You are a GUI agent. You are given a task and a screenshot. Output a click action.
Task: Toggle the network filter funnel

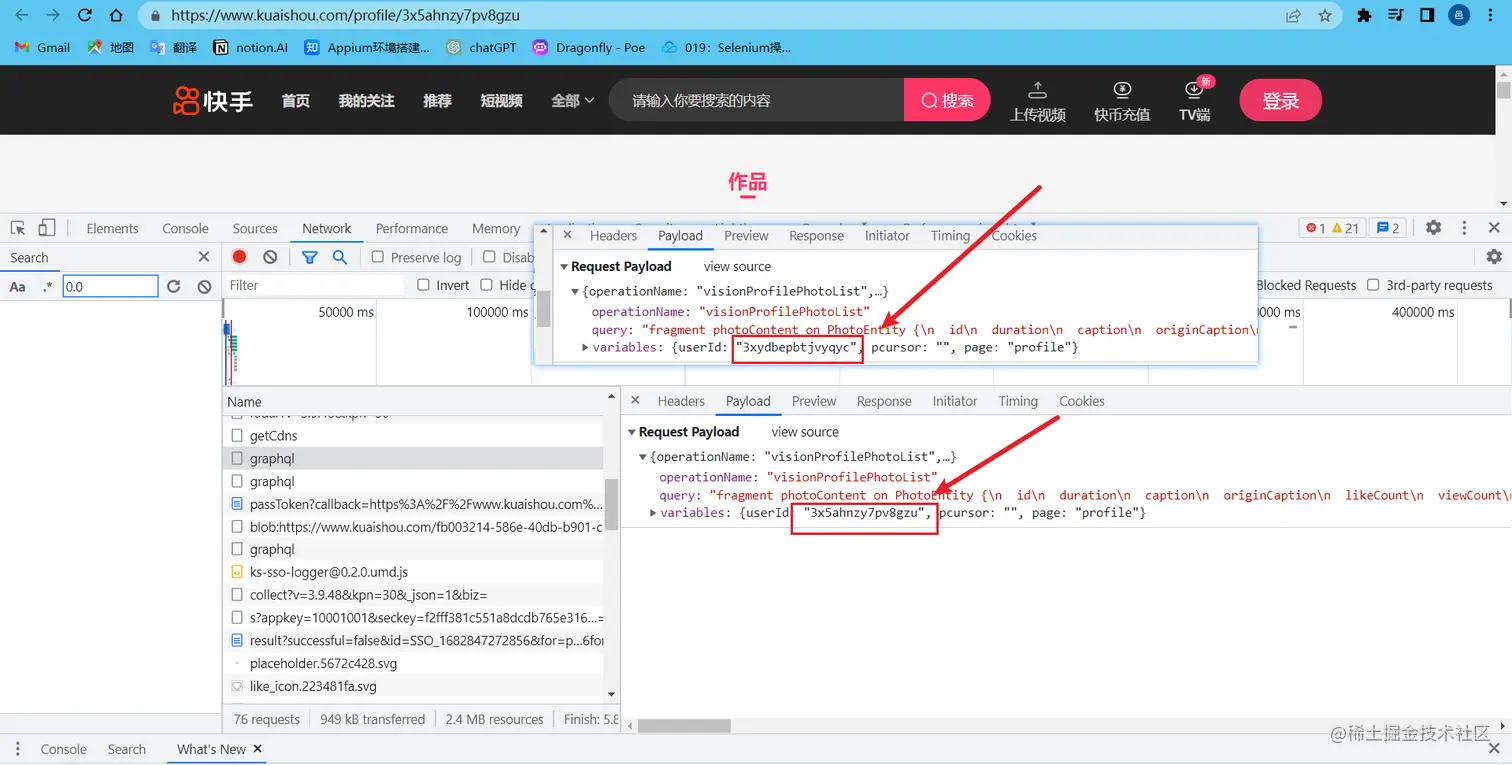310,257
